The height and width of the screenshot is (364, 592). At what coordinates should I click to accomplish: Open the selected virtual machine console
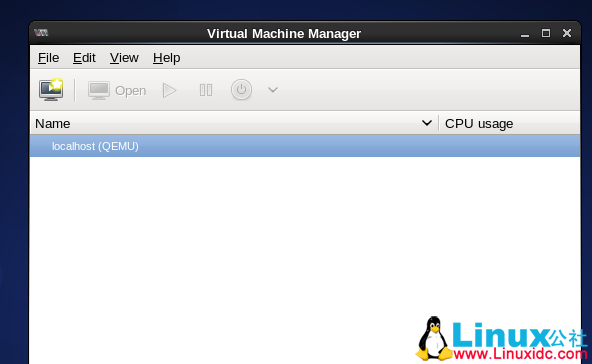117,90
